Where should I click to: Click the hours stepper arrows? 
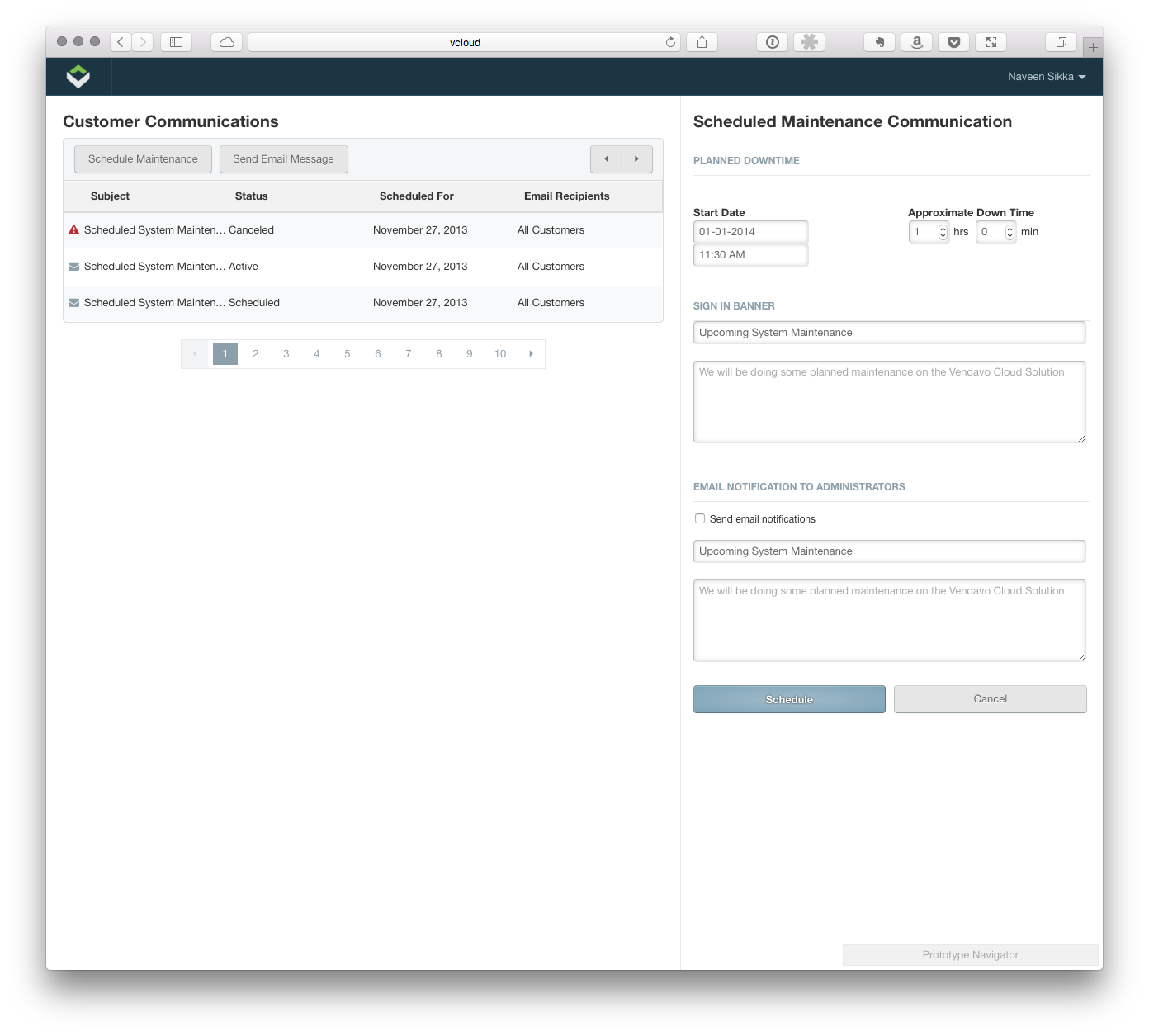point(943,232)
